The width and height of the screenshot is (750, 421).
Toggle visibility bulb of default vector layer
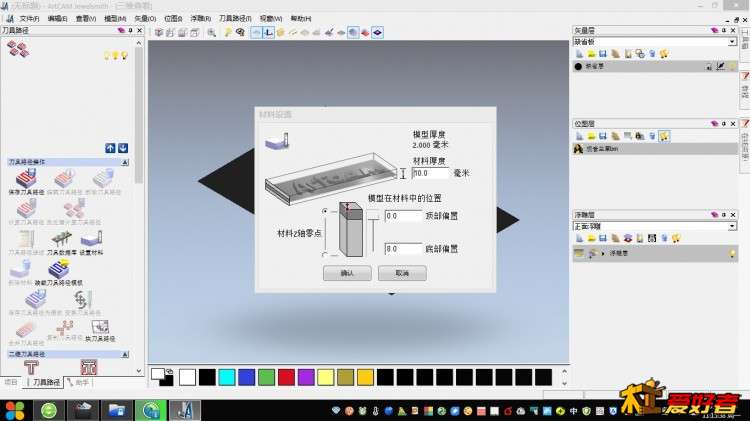coord(732,66)
